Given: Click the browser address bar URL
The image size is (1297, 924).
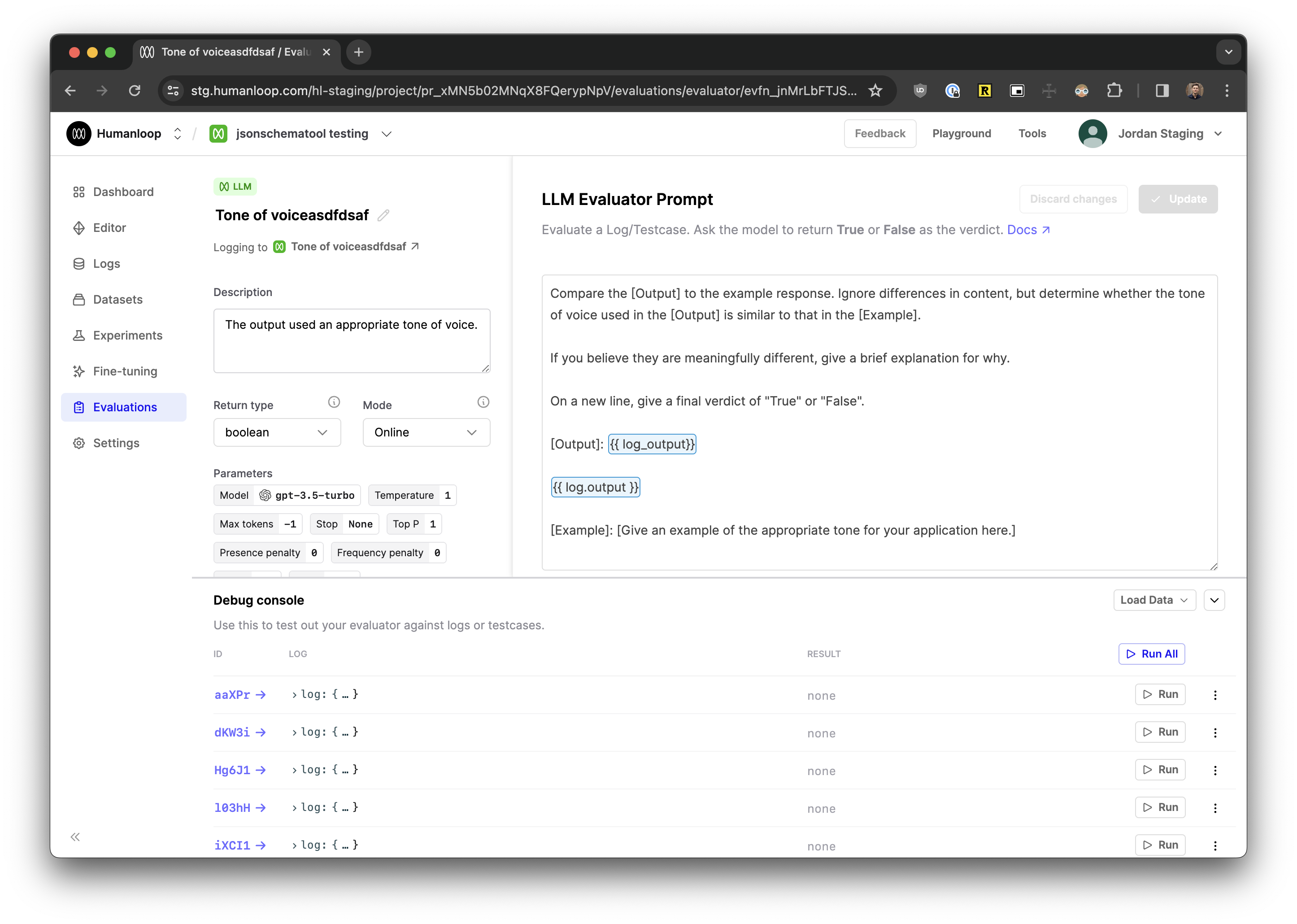Looking at the screenshot, I should [523, 91].
